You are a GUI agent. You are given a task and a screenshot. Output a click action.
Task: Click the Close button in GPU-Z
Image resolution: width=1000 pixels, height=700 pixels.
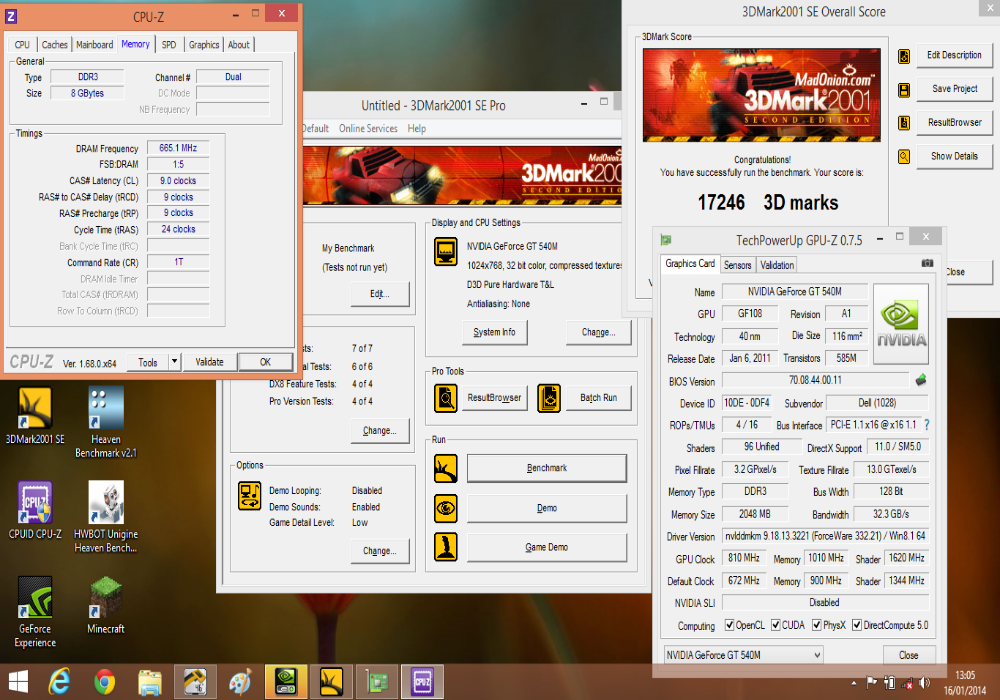[x=908, y=655]
